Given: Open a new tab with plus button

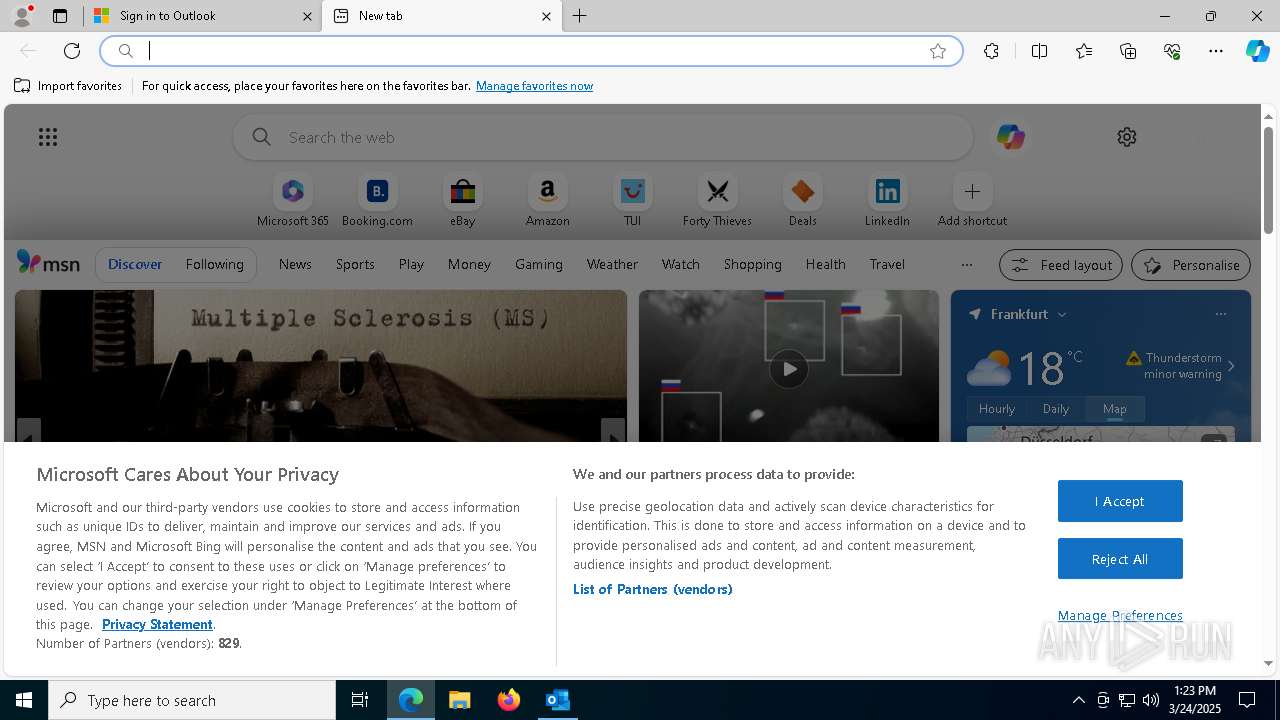Looking at the screenshot, I should point(580,16).
